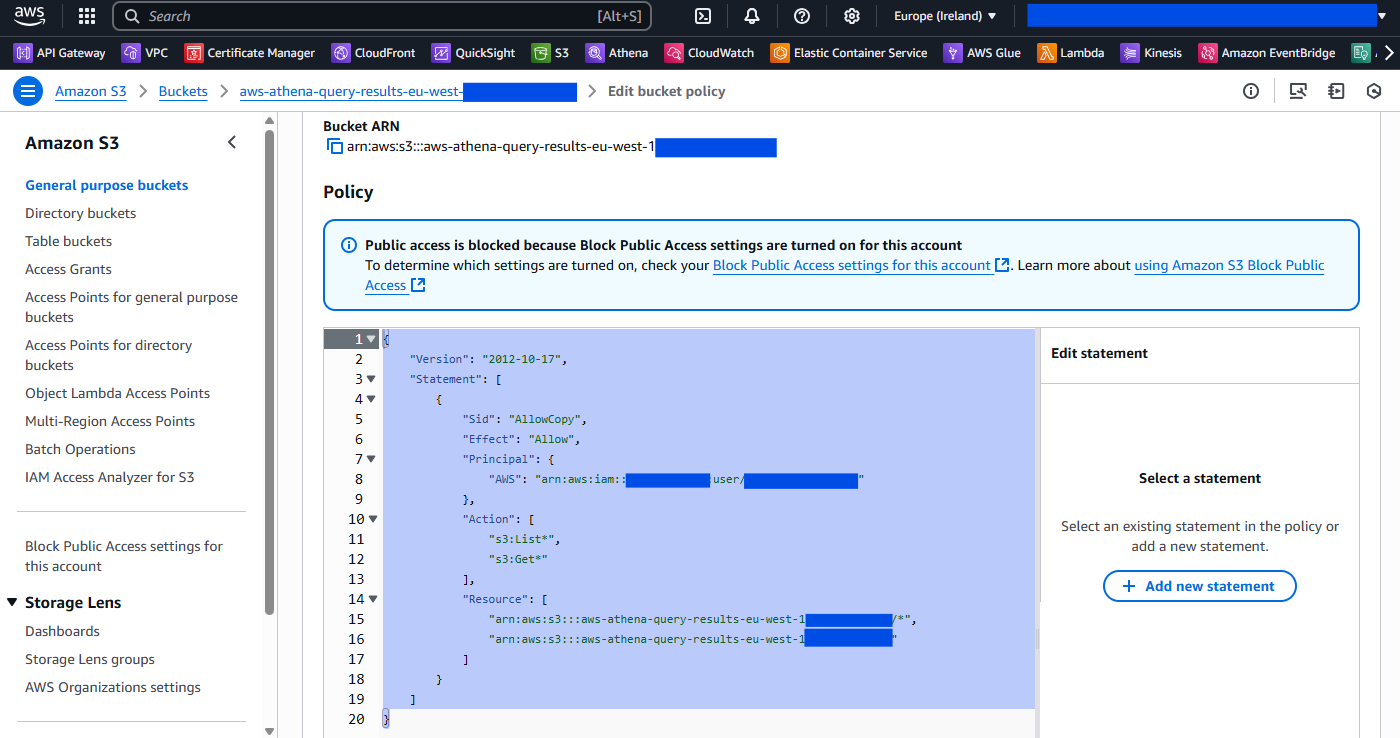
Task: Open IAM Access Analyzer for S3
Action: tap(110, 477)
